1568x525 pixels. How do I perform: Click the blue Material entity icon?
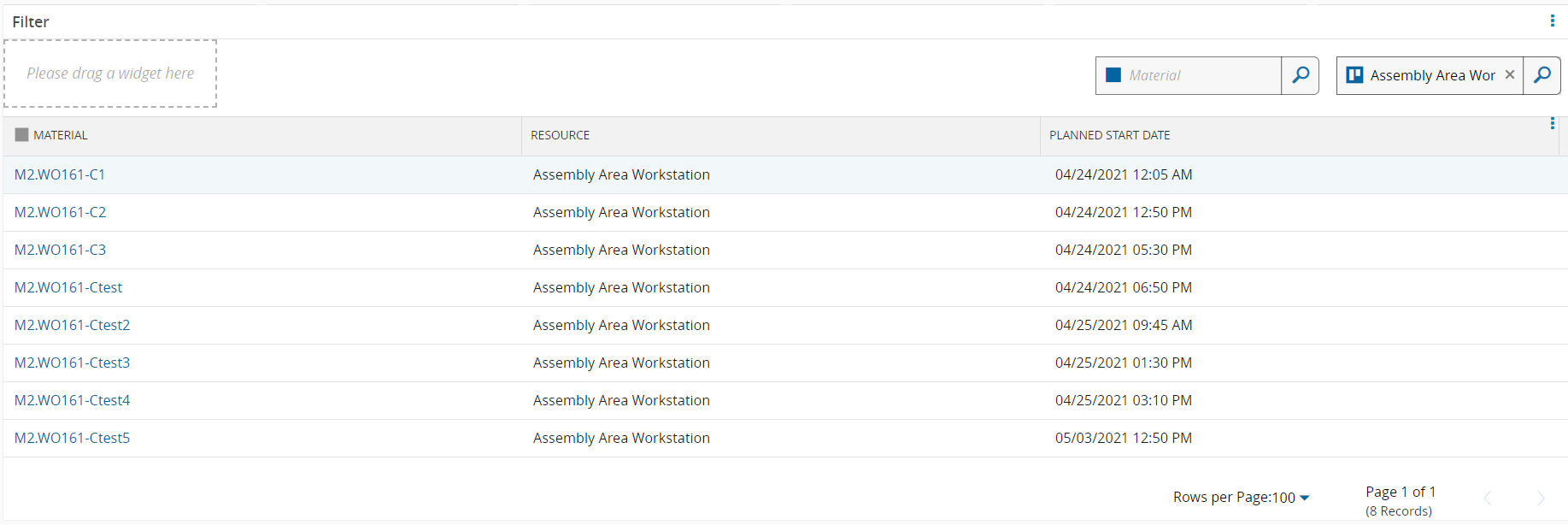click(1113, 75)
